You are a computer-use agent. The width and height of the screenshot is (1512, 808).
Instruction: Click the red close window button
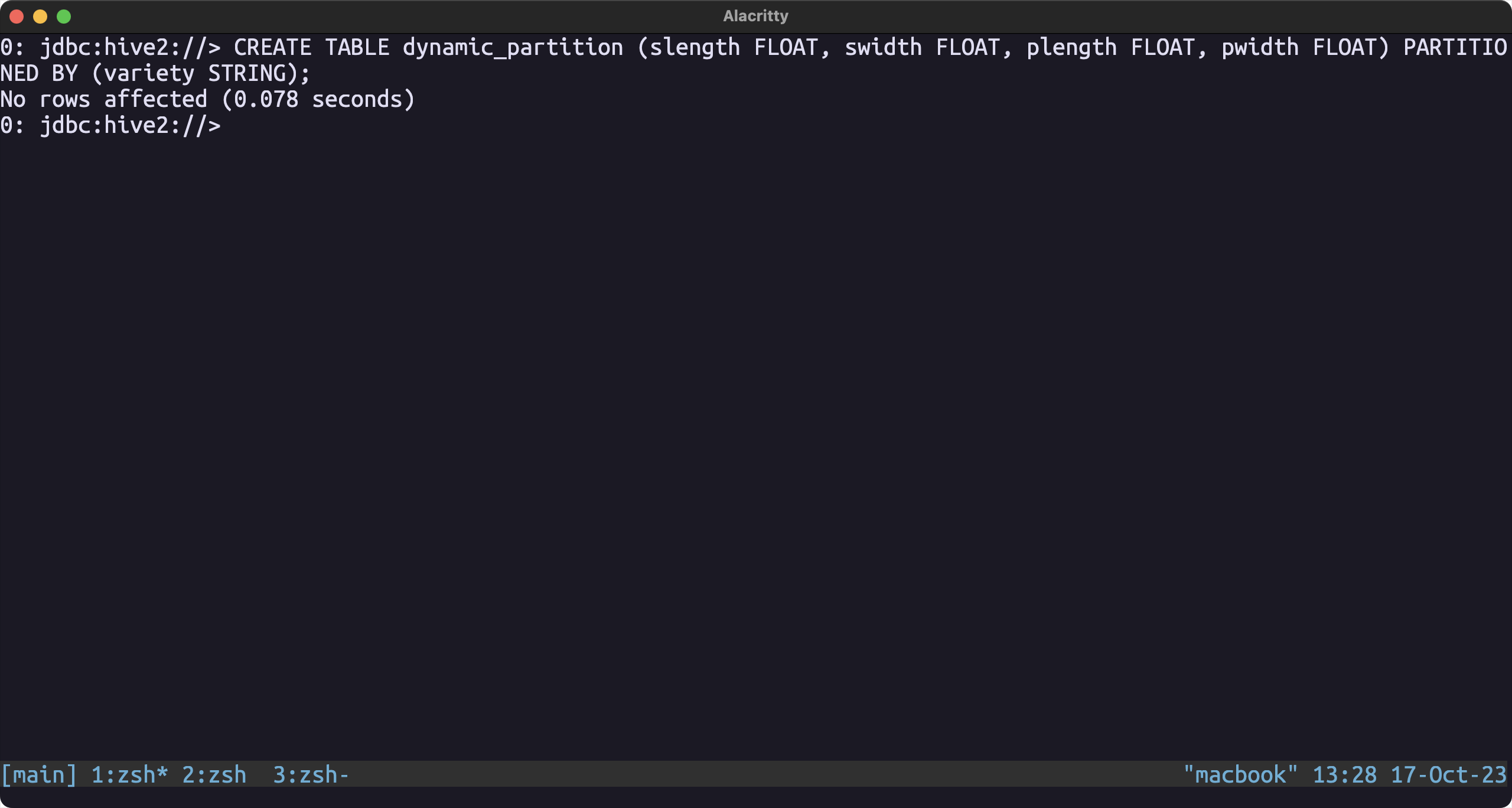(17, 17)
